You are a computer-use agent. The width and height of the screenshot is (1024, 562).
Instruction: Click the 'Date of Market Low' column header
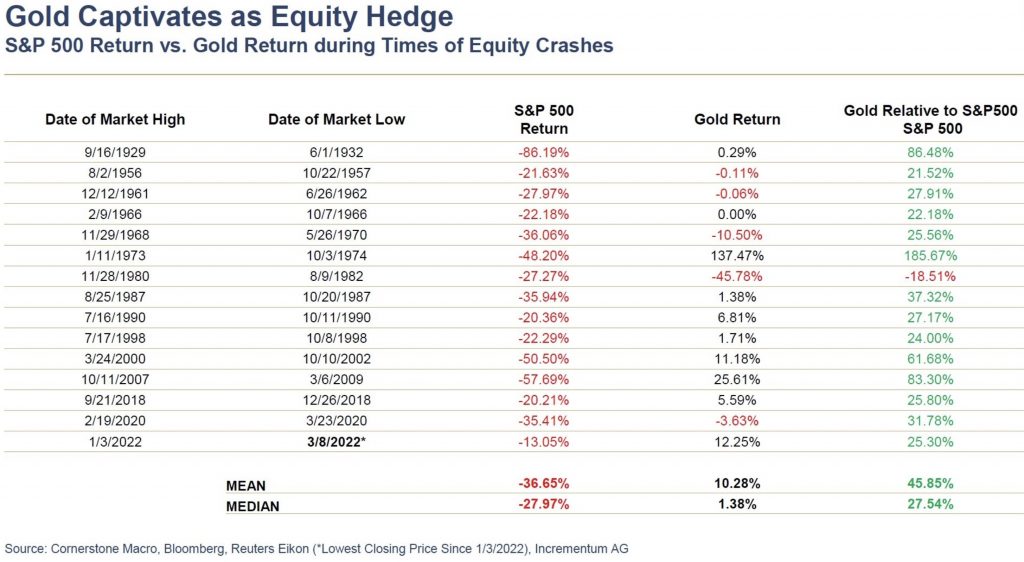(x=336, y=119)
